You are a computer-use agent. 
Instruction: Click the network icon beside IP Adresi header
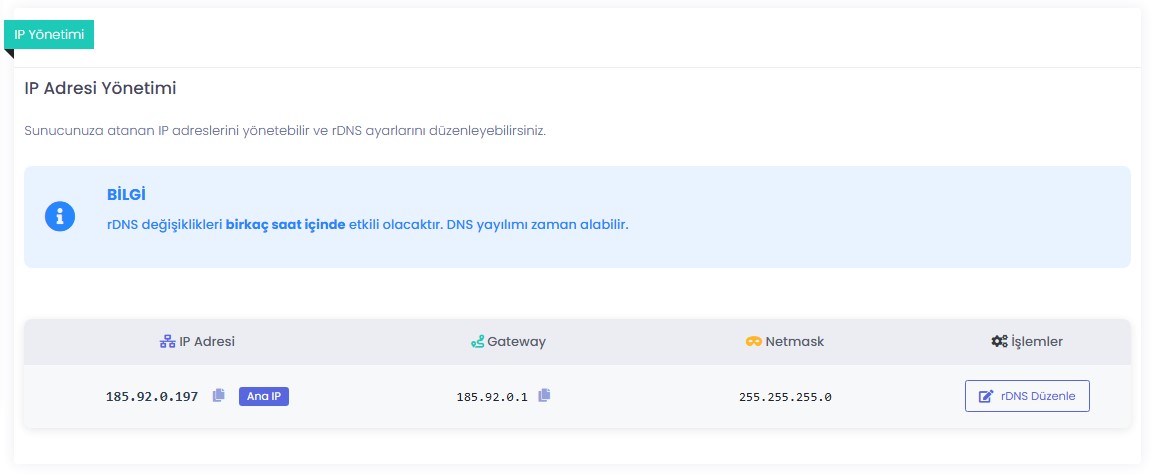point(167,342)
